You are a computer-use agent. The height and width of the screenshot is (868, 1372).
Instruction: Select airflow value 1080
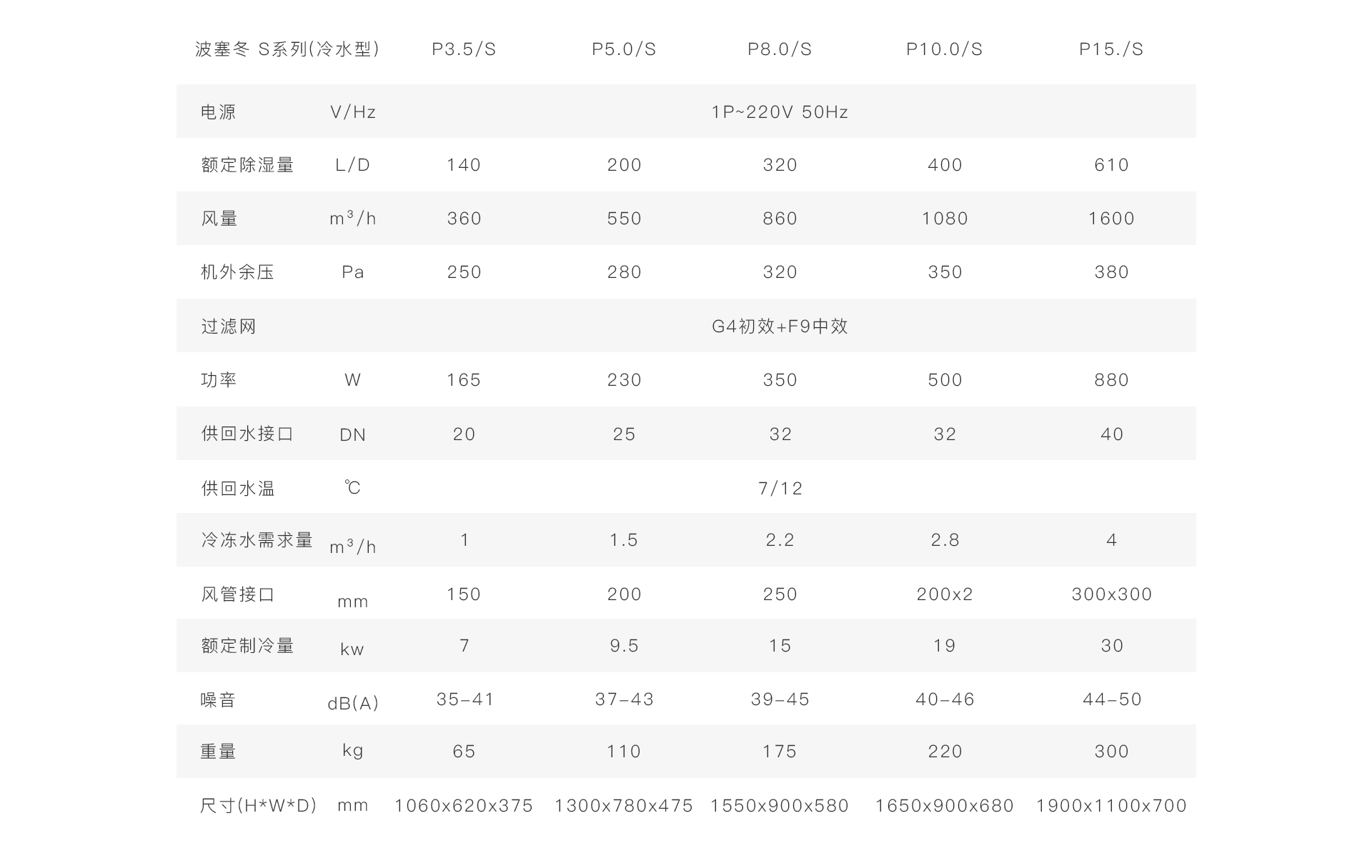[945, 219]
